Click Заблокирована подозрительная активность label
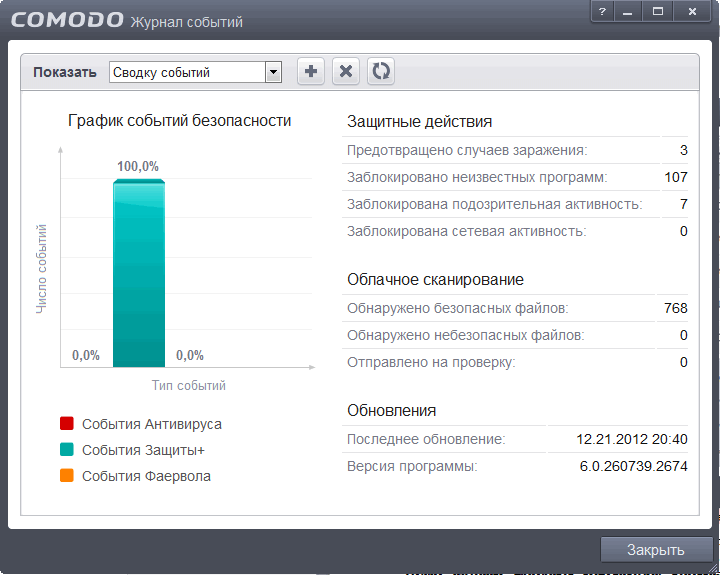This screenshot has height=575, width=720. tap(495, 204)
